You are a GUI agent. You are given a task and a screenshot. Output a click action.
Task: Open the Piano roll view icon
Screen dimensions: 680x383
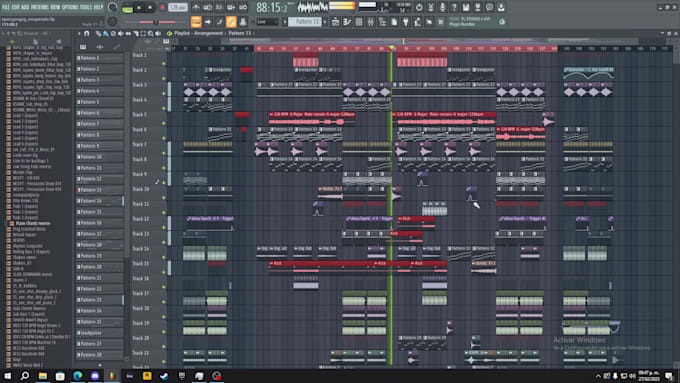pos(347,22)
